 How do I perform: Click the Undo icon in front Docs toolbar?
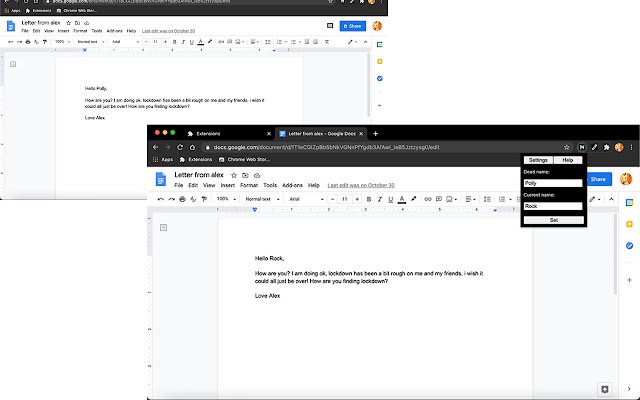click(x=160, y=199)
